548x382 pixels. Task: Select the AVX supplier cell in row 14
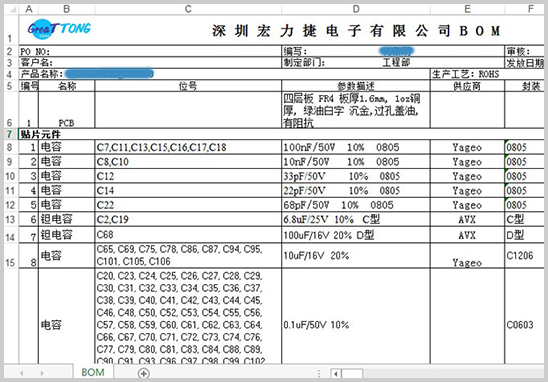coord(467,235)
